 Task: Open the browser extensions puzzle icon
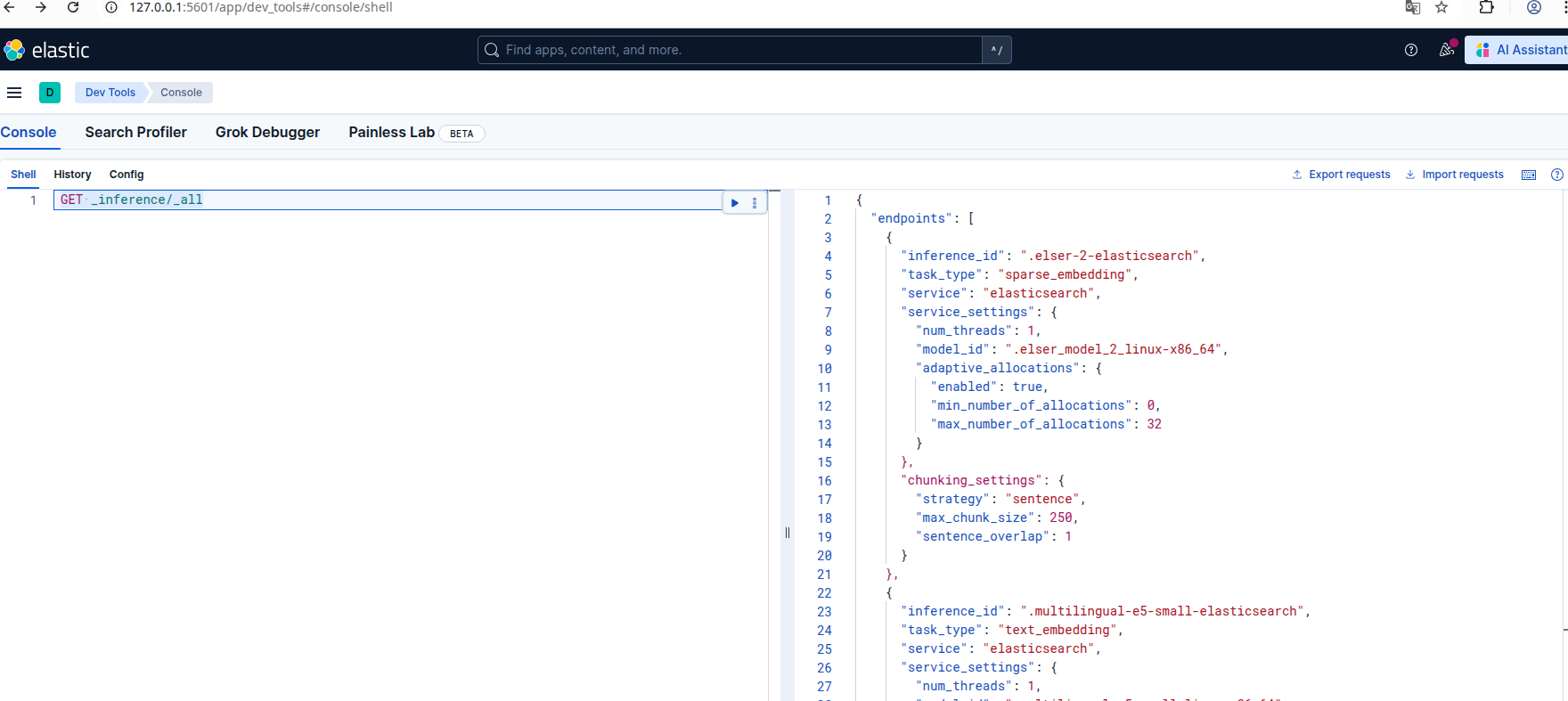tap(1486, 7)
